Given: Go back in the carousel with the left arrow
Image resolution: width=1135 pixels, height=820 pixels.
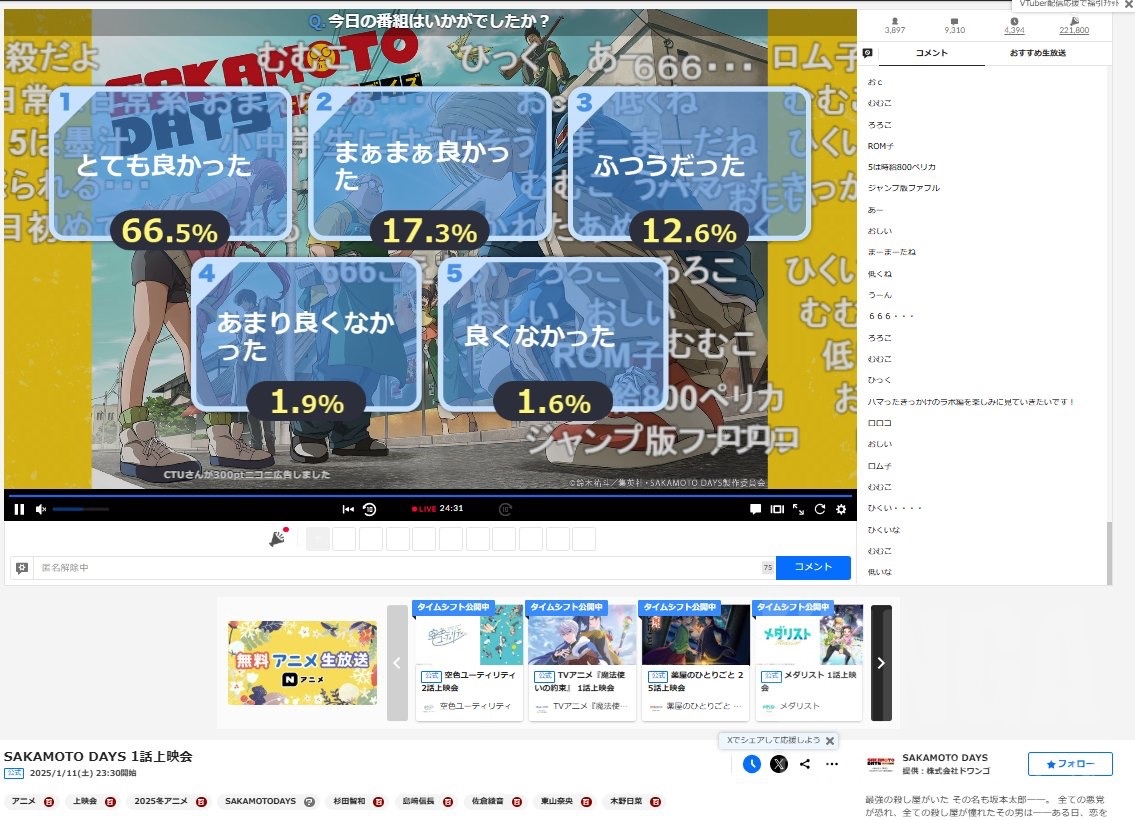Looking at the screenshot, I should [x=396, y=662].
